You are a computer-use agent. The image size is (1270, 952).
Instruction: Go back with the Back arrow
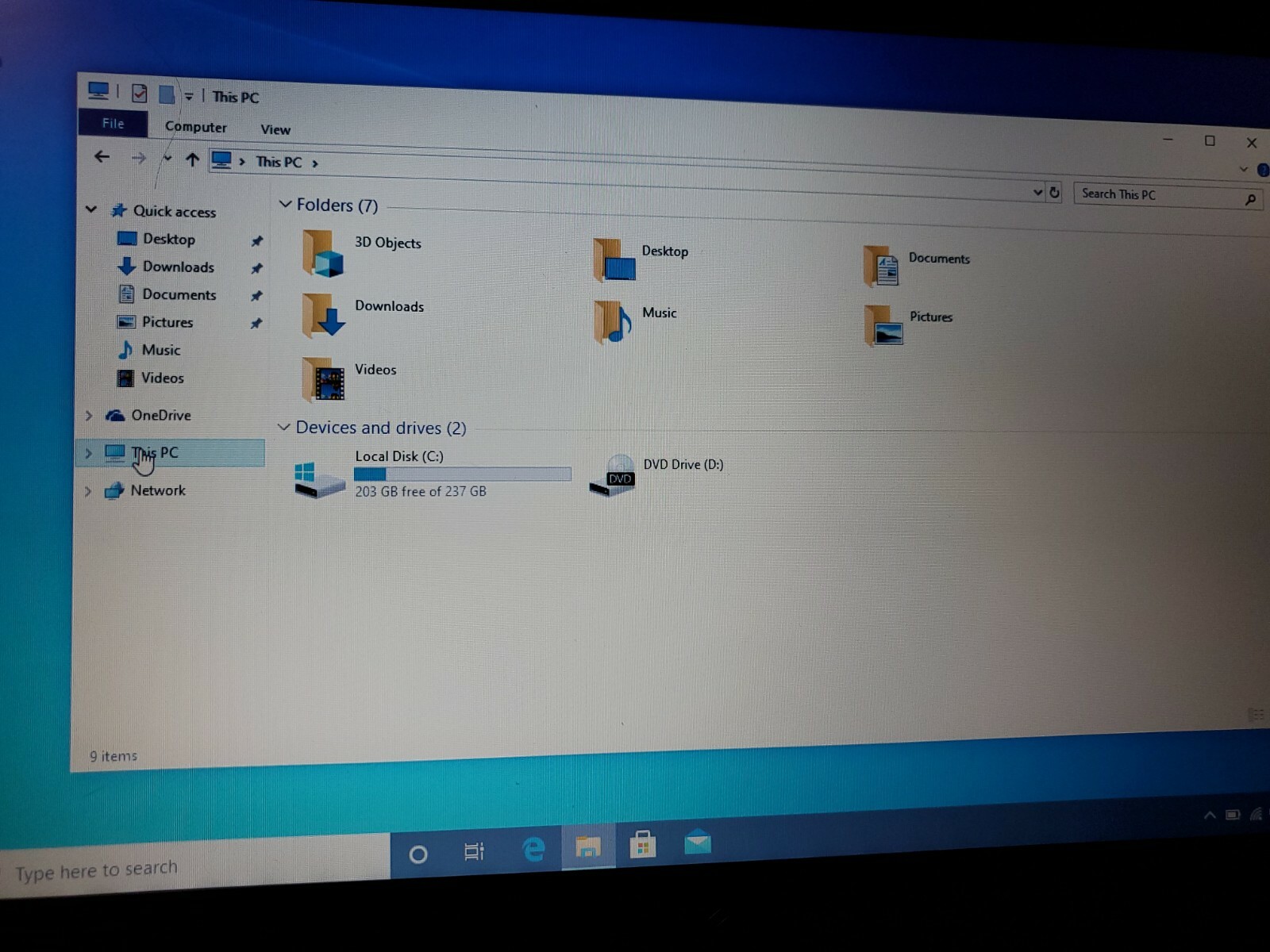(102, 157)
